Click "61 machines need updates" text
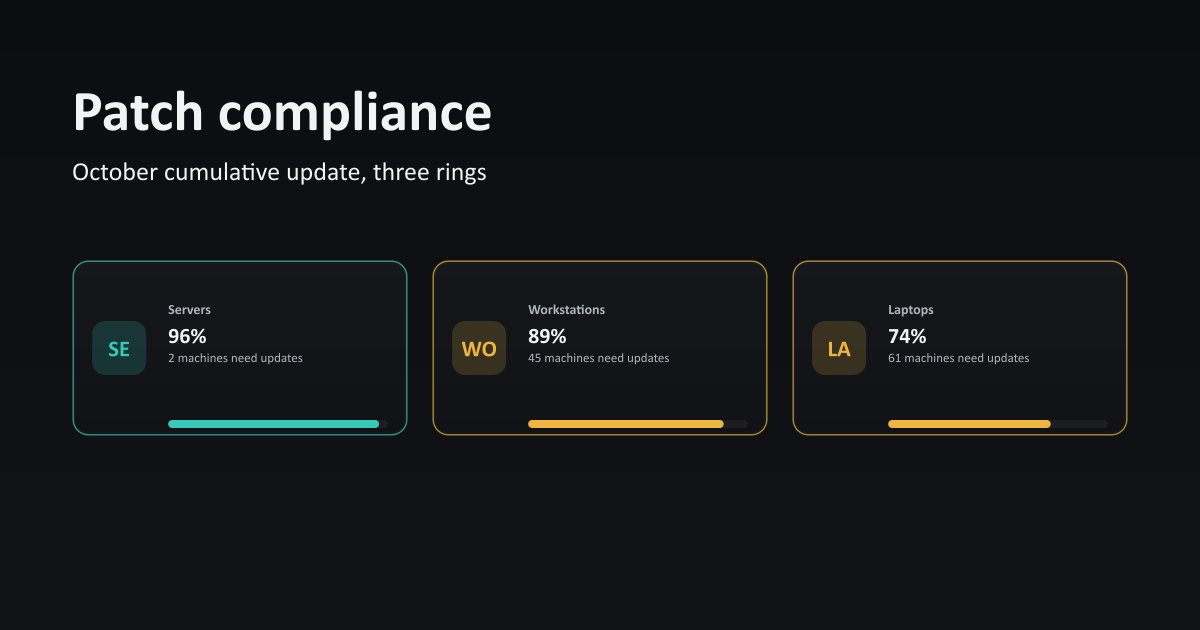The image size is (1200, 630). click(958, 358)
